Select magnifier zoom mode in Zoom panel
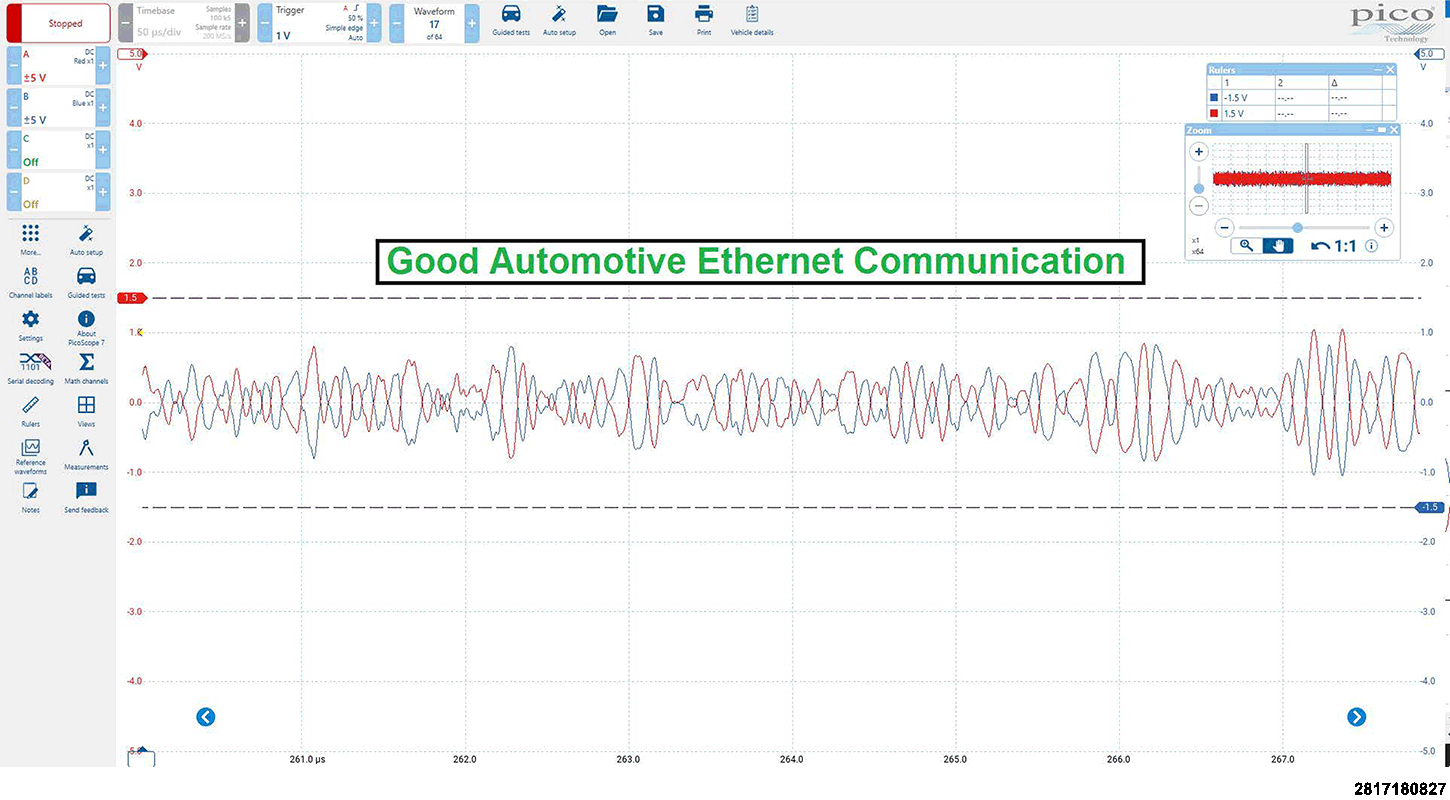The height and width of the screenshot is (800, 1450). click(1246, 245)
